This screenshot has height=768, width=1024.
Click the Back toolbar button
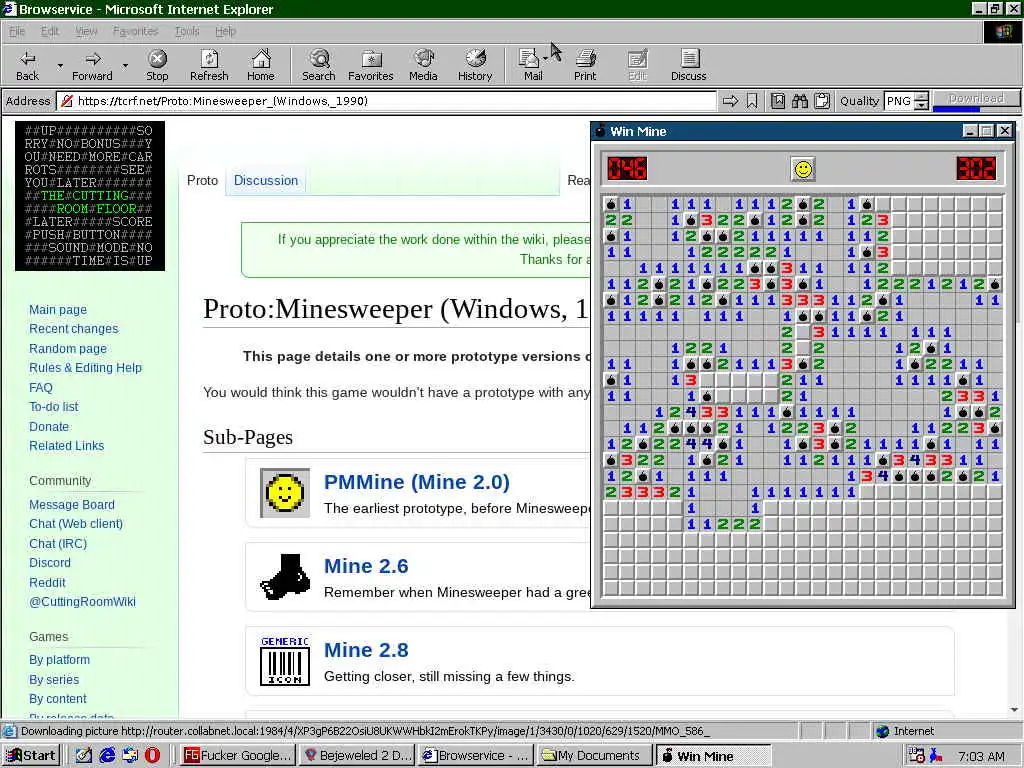pyautogui.click(x=27, y=65)
